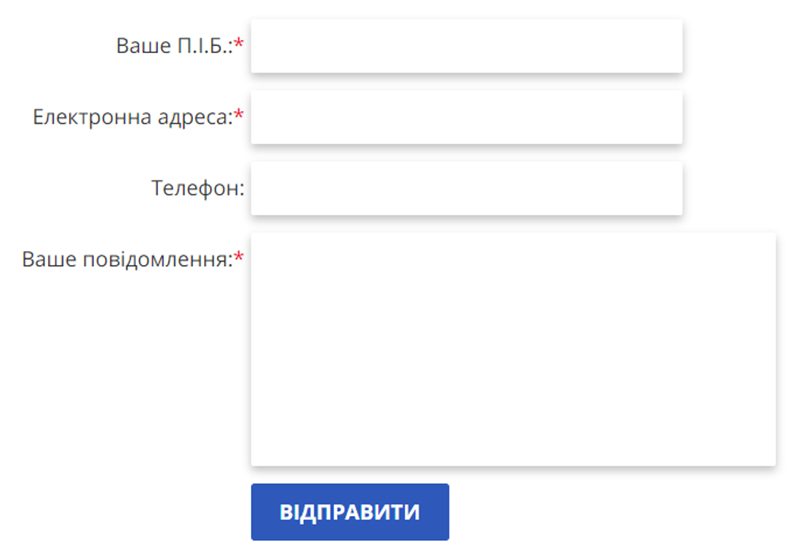Click the Ваше П.І.Б. input field

point(466,46)
